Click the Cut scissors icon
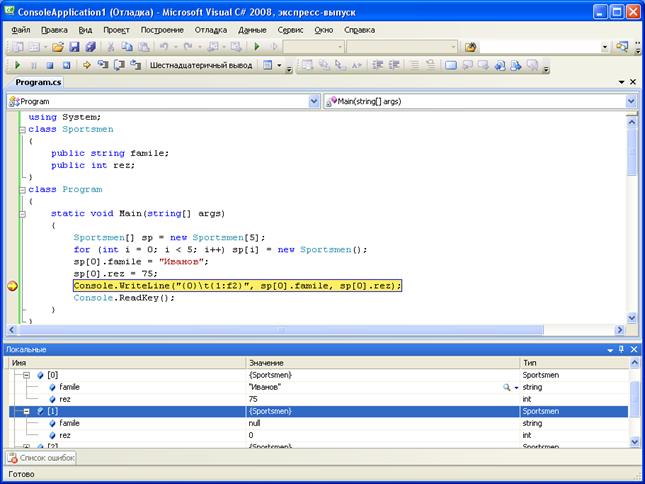The image size is (645, 484). [x=109, y=47]
